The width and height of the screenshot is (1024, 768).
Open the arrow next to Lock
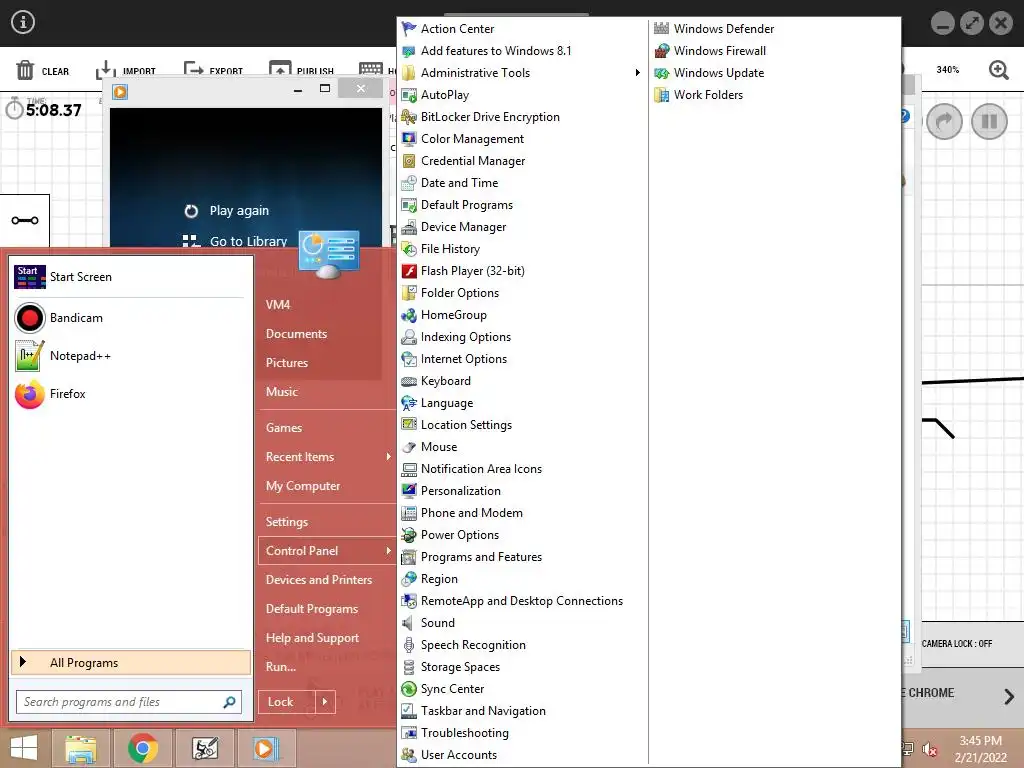click(x=325, y=702)
